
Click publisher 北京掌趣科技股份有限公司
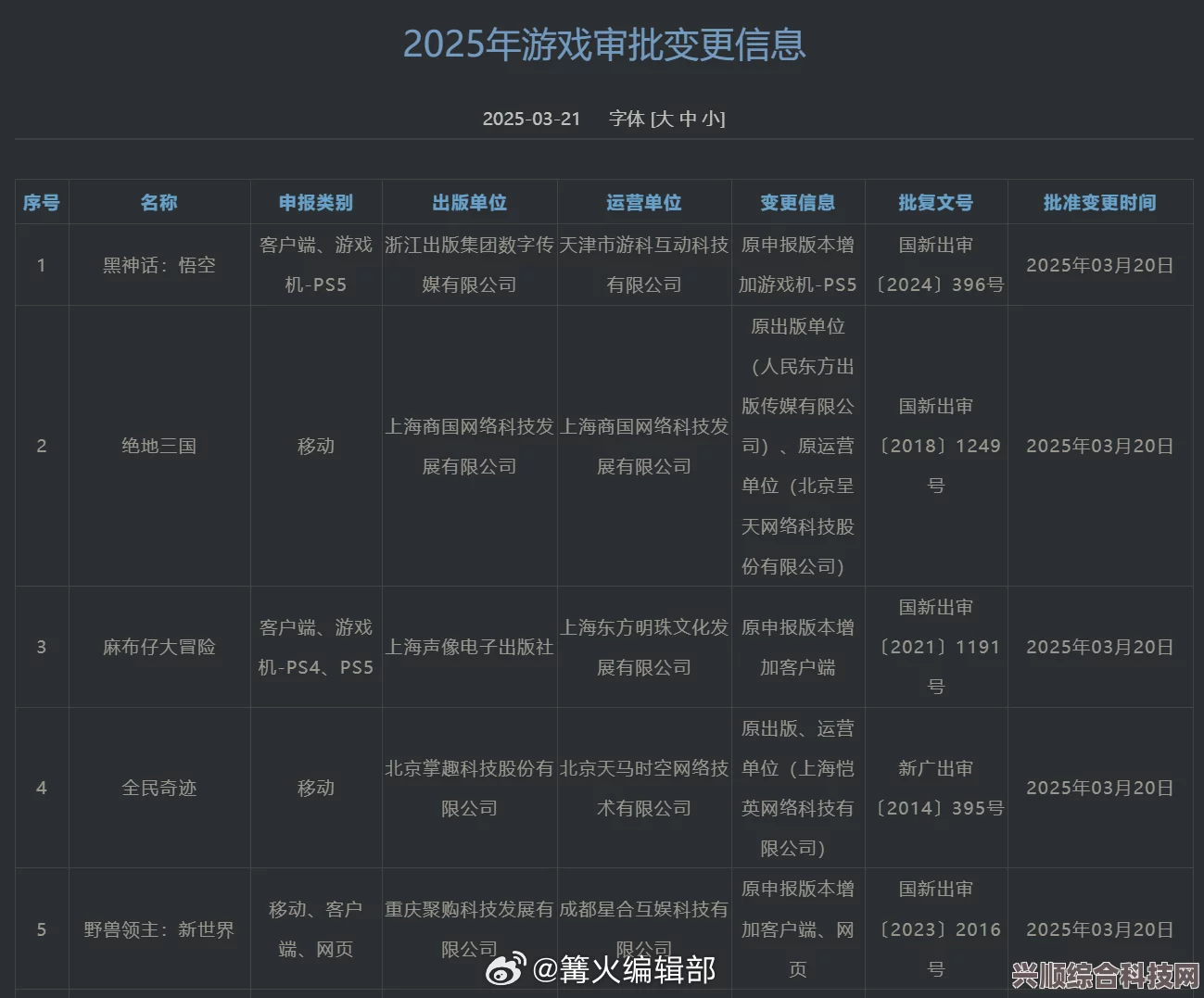[x=469, y=788]
